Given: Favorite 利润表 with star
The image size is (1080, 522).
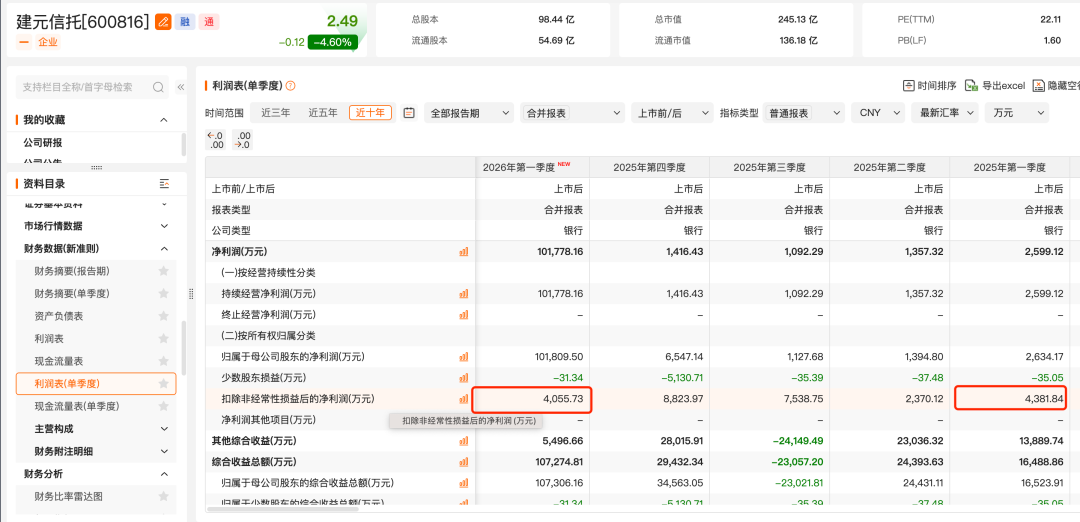Looking at the screenshot, I should click(163, 338).
